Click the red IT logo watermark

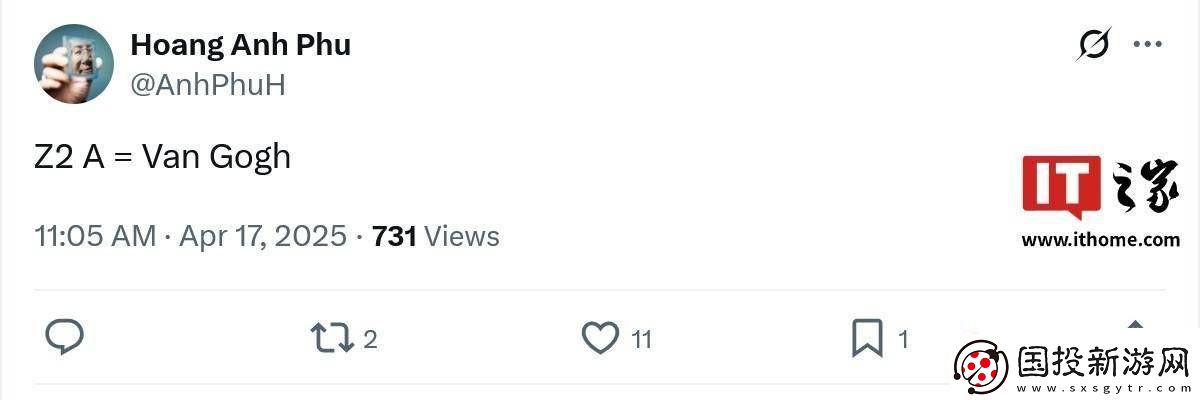click(1061, 186)
